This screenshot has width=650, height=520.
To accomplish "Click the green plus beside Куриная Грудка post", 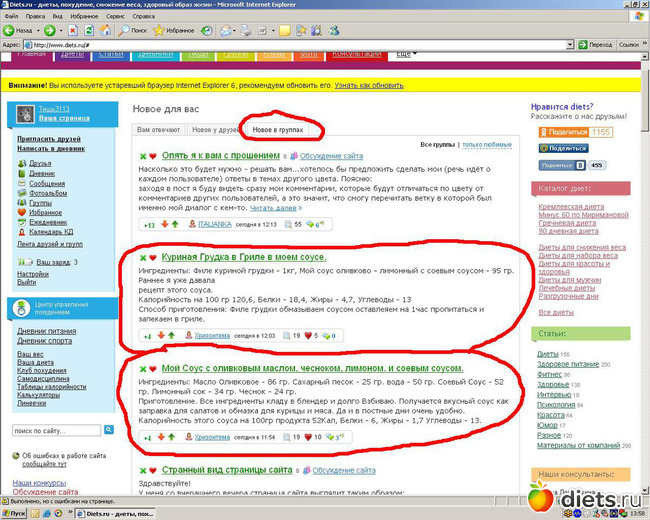I will click(142, 256).
